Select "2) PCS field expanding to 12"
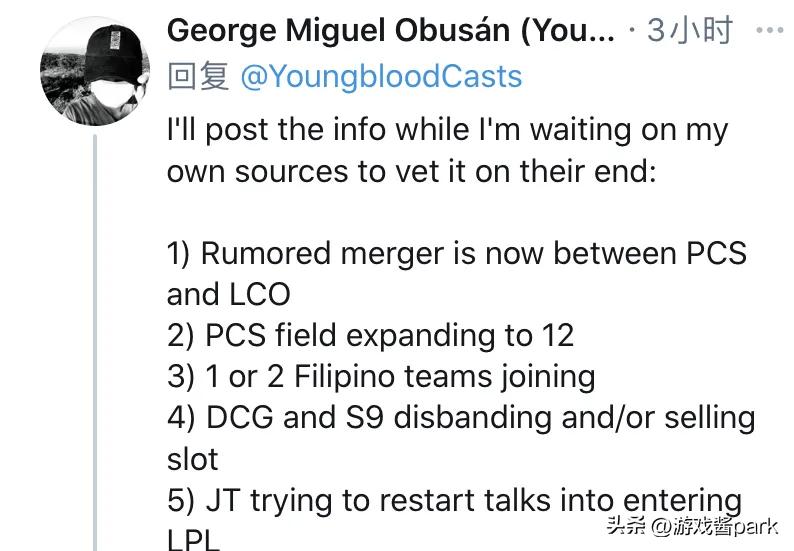Screen dimensions: 794x551 (370, 334)
